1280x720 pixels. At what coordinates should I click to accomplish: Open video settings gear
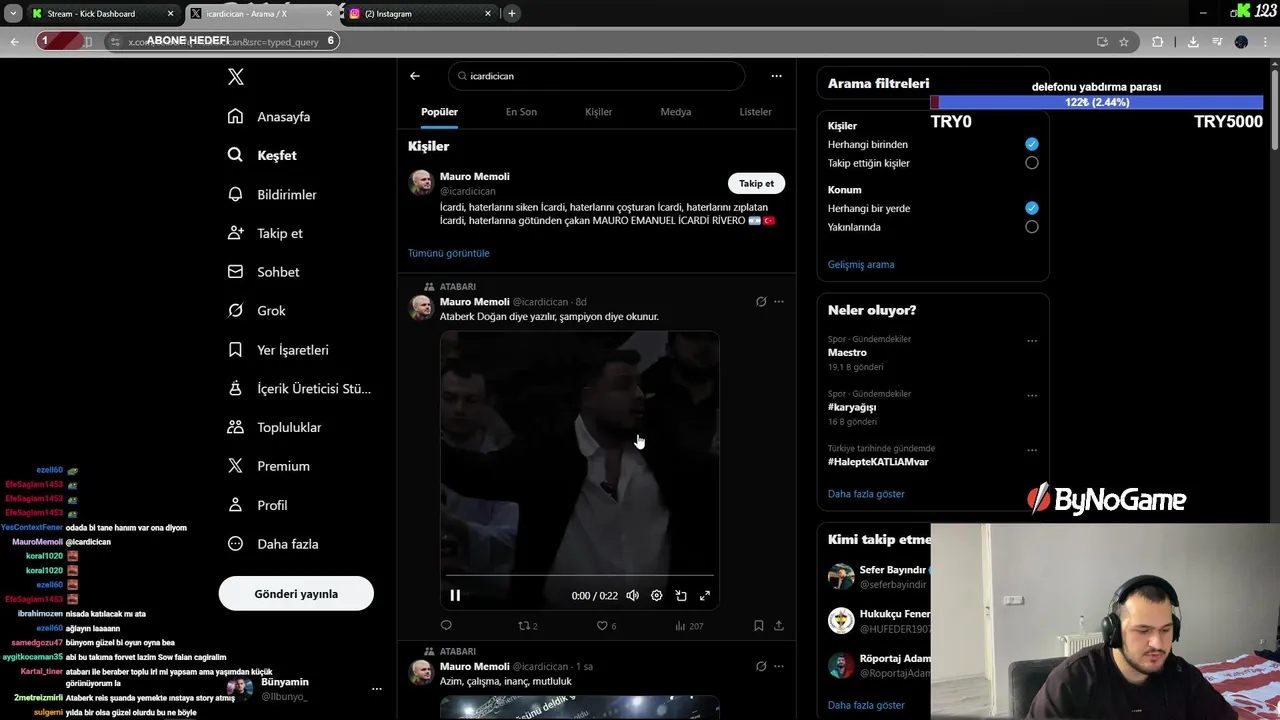pyautogui.click(x=657, y=595)
